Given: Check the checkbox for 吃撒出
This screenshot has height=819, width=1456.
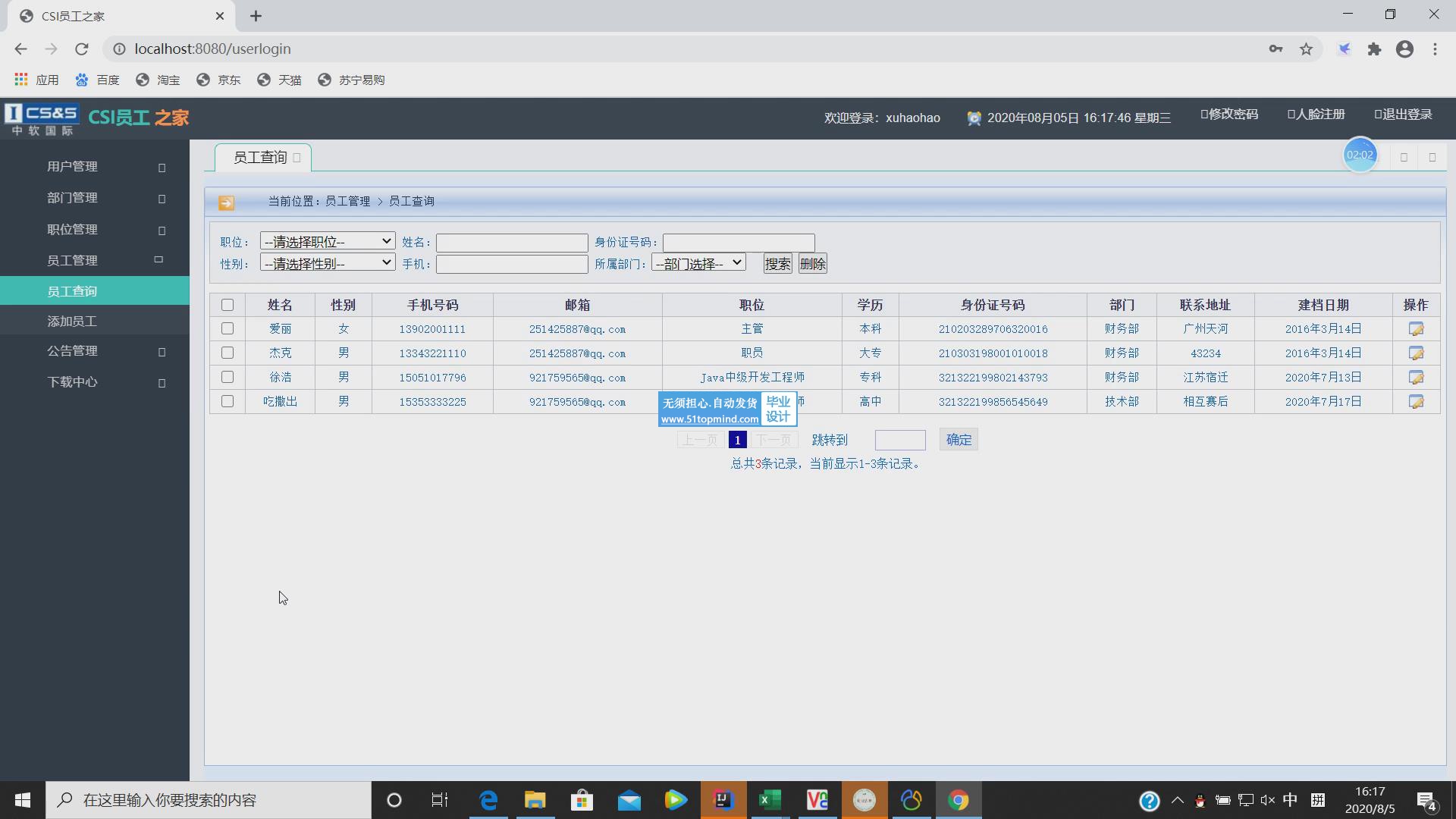Looking at the screenshot, I should pos(227,401).
